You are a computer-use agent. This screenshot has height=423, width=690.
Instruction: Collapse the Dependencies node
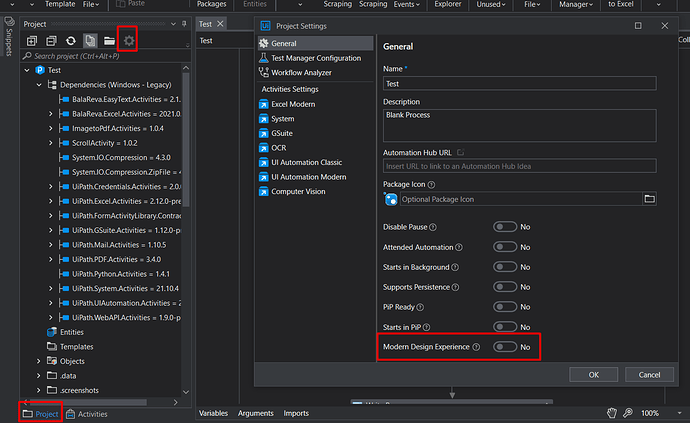point(39,85)
